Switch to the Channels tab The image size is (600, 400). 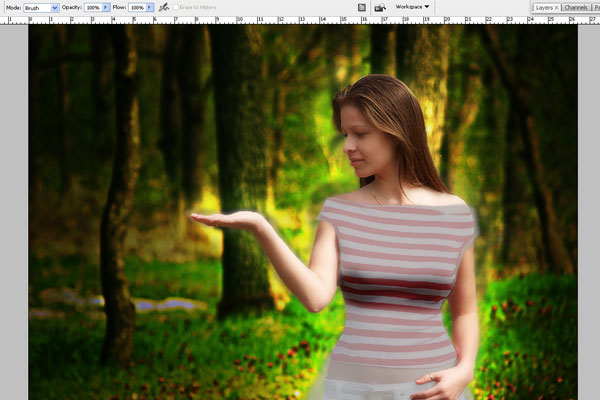pyautogui.click(x=575, y=7)
